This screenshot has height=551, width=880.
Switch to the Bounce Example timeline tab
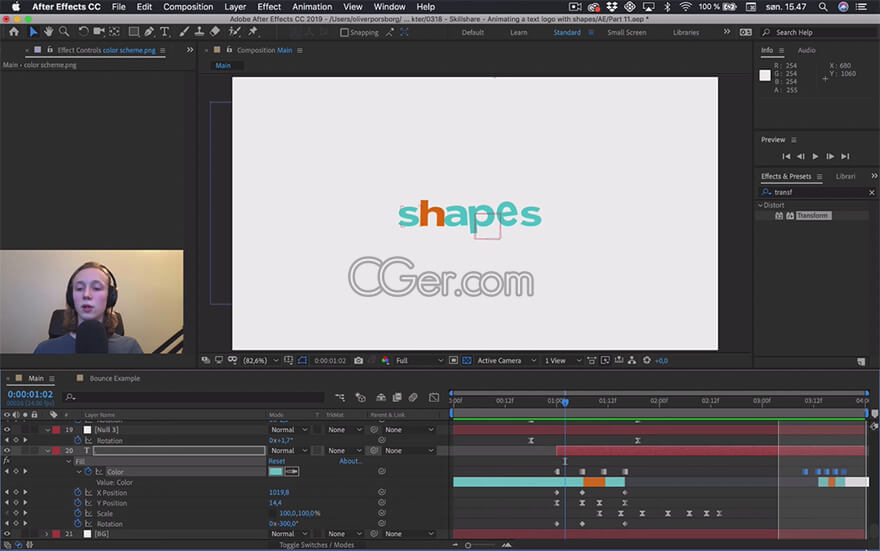[x=114, y=379]
